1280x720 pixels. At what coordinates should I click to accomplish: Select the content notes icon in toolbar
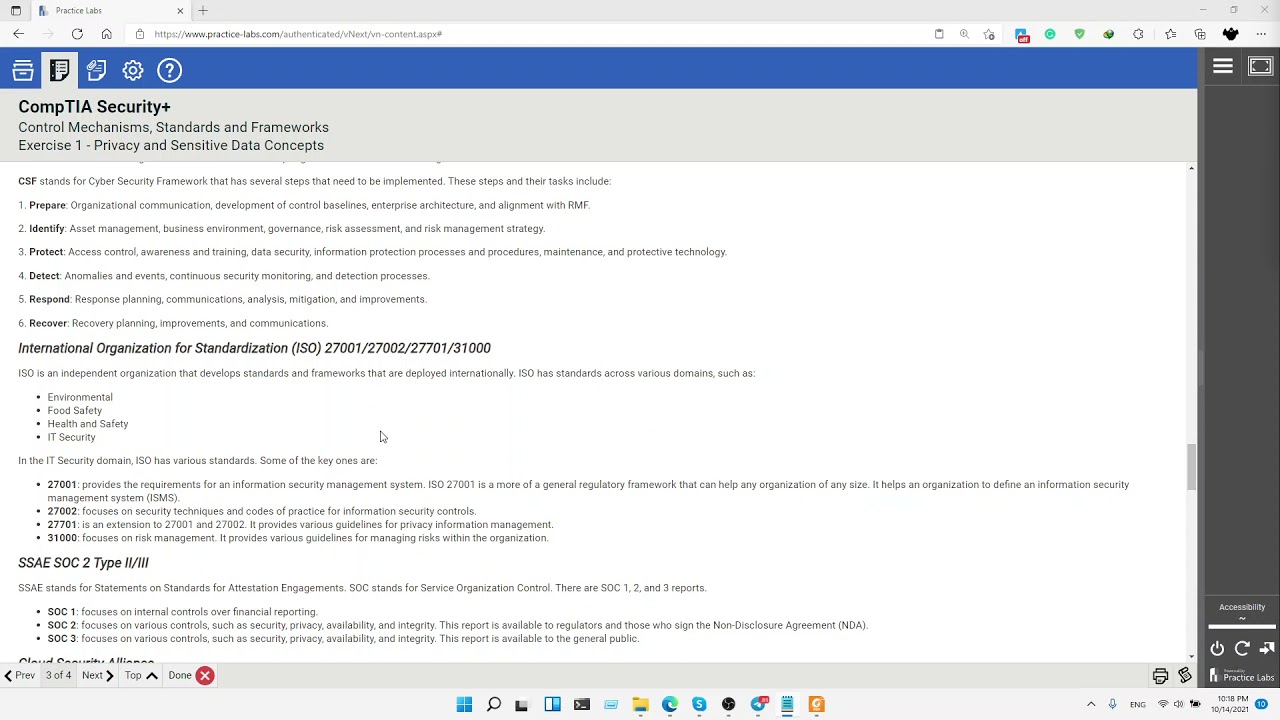59,70
